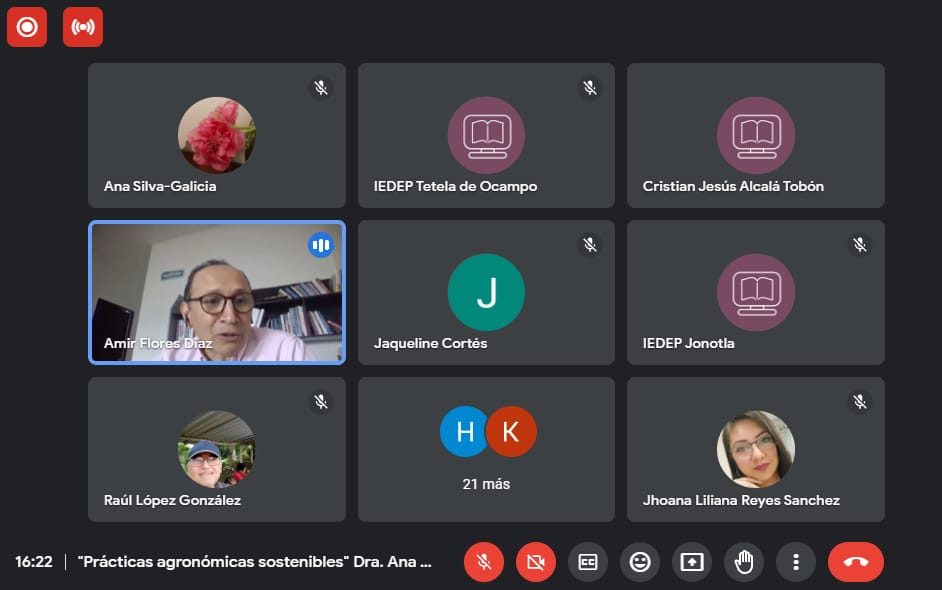Click the red recording indicator icon
942x590 pixels.
click(27, 27)
